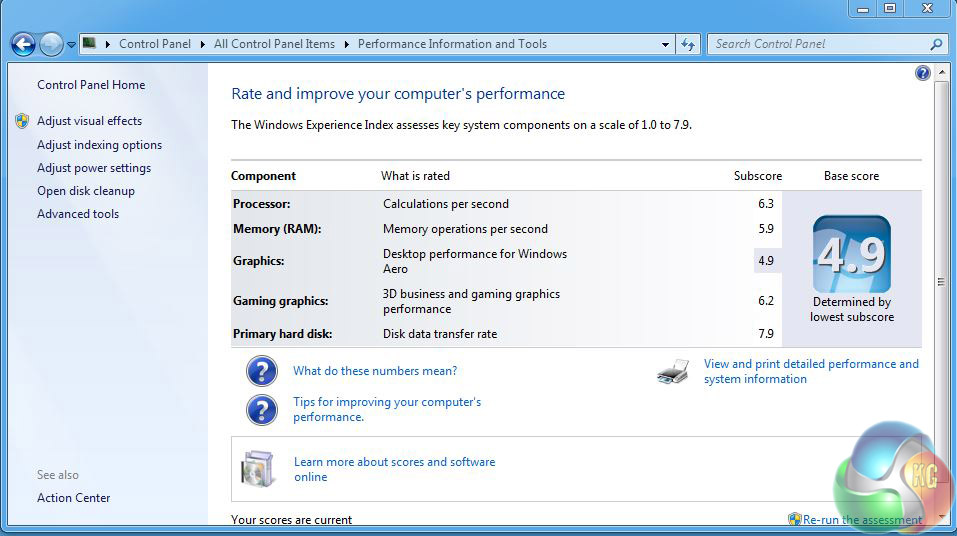Screen dimensions: 957x536
Task: Click the search magnifier icon
Action: [936, 44]
